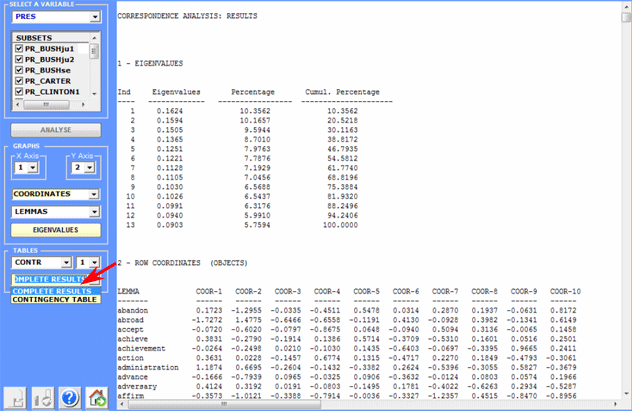Click cumulative percentage value 100.0000
Image resolution: width=632 pixels, height=411 pixels.
pyautogui.click(x=340, y=225)
